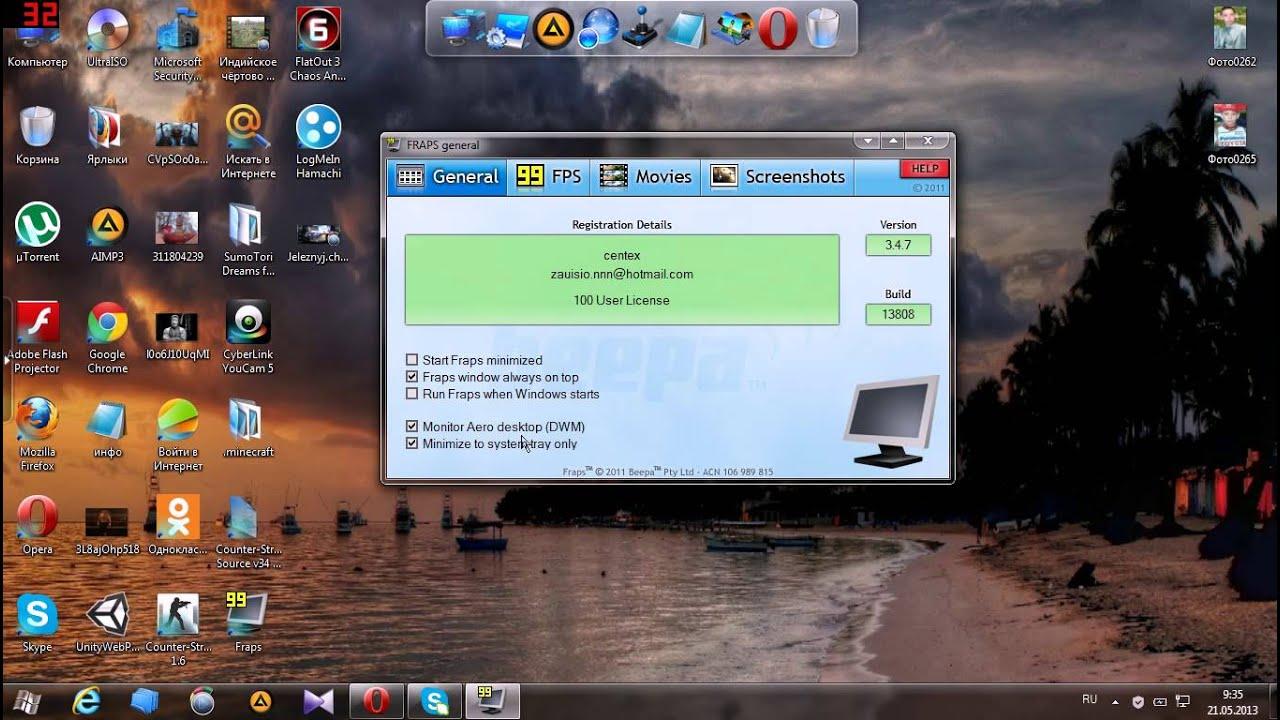Click the zauisio.nnn@hotmail.com registration email
The height and width of the screenshot is (720, 1280).
coord(622,274)
